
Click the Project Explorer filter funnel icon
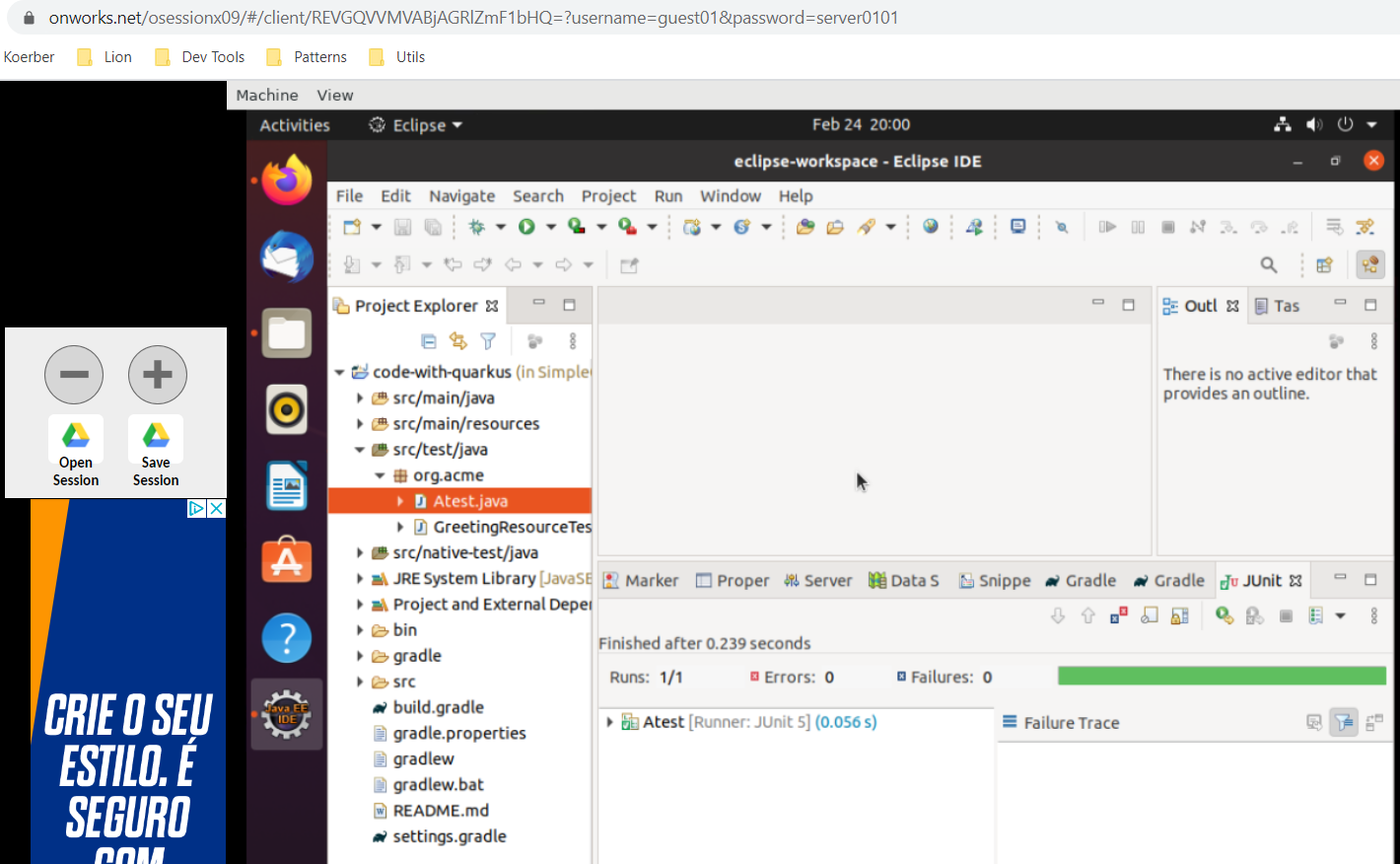click(x=487, y=341)
